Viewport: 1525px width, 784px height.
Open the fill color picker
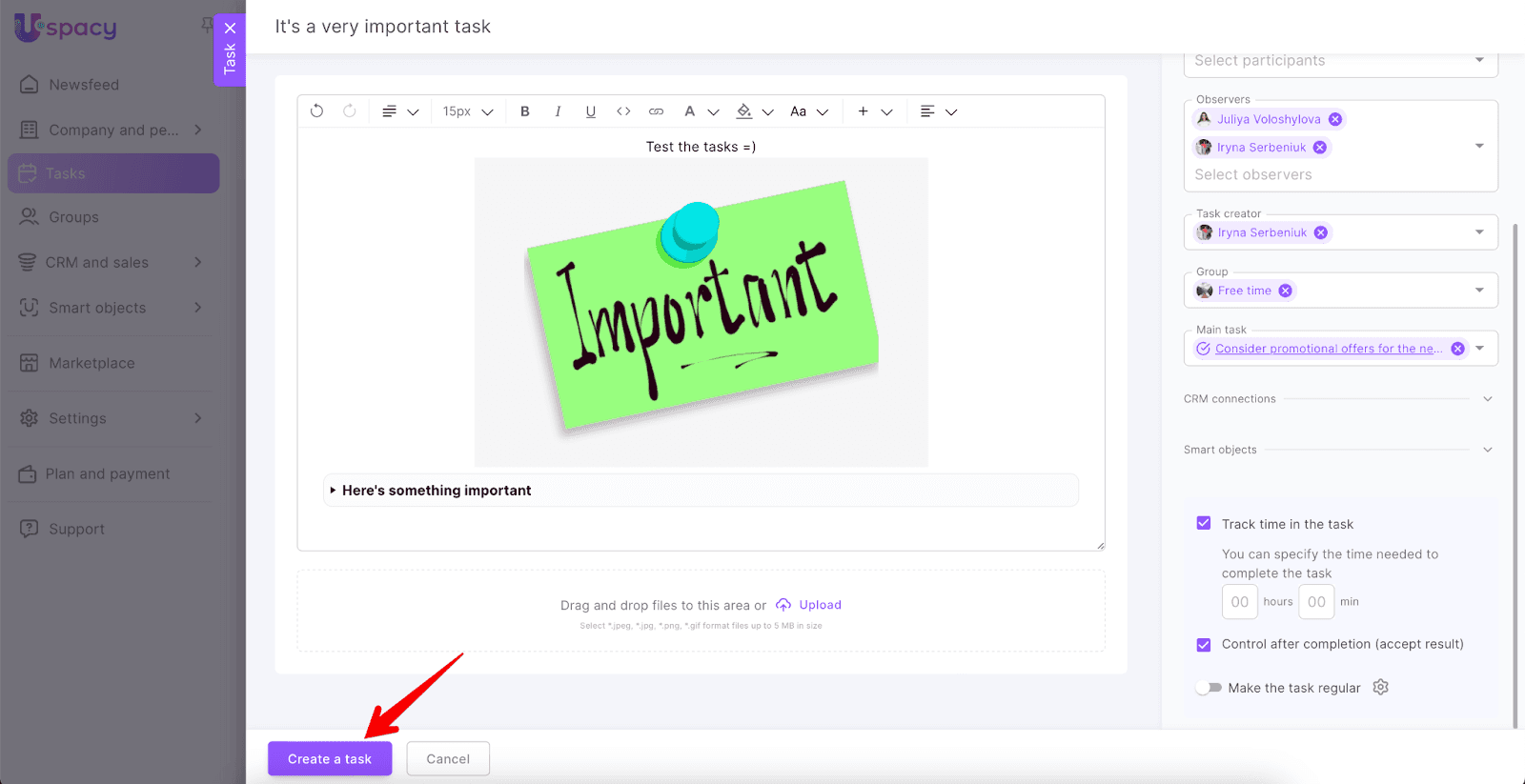tap(744, 111)
